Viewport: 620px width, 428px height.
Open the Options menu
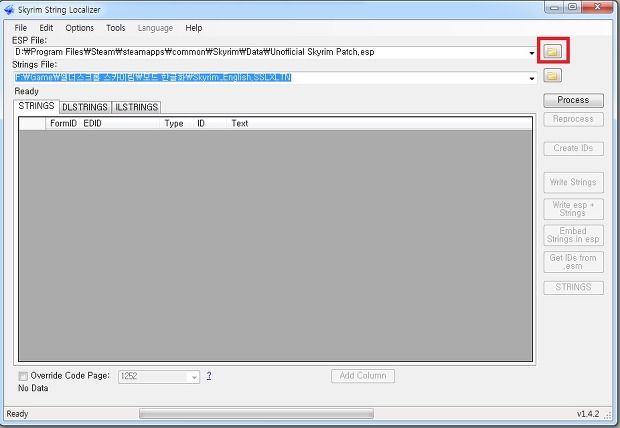pyautogui.click(x=79, y=28)
